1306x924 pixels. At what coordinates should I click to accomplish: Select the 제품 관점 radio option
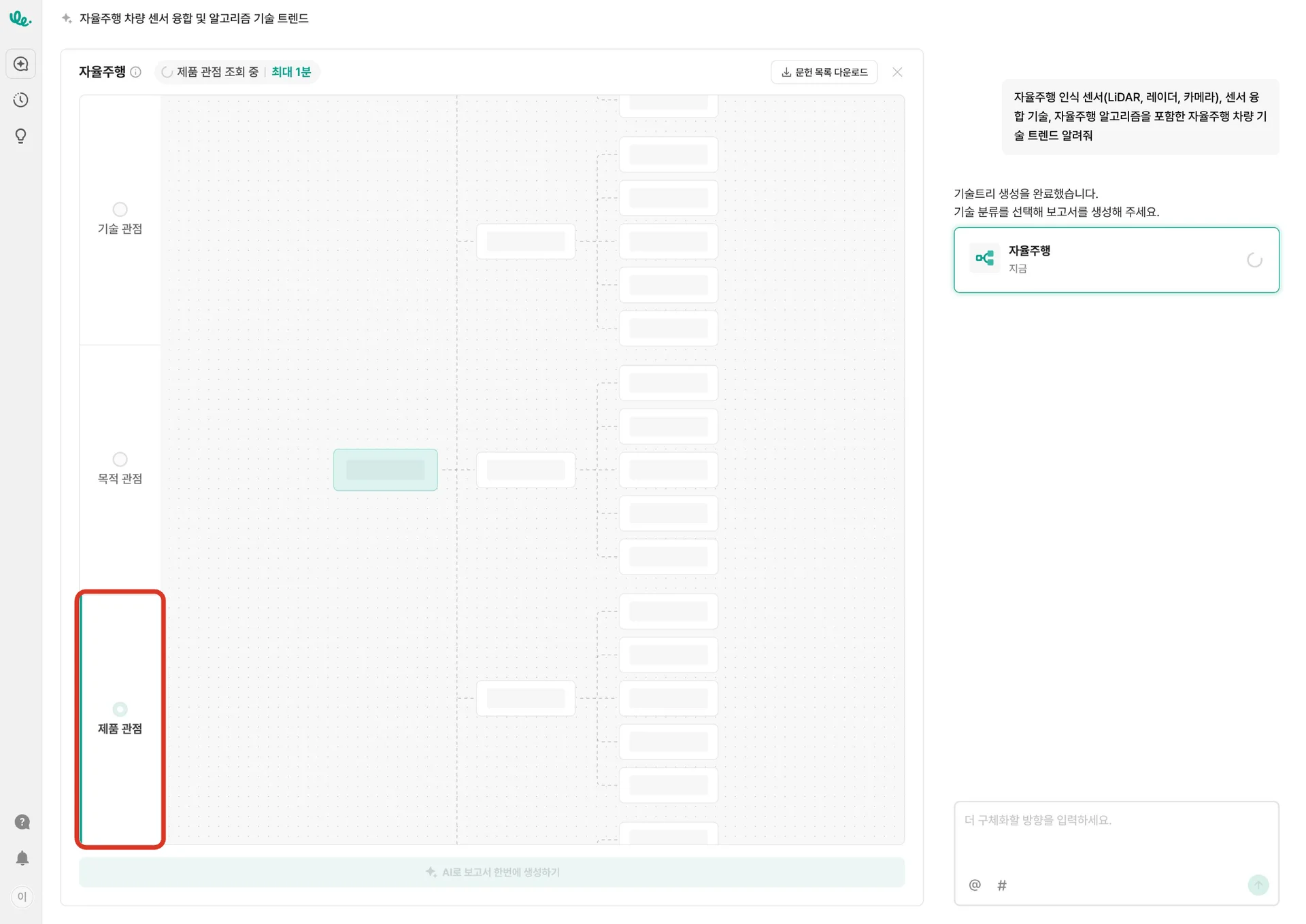(x=120, y=709)
